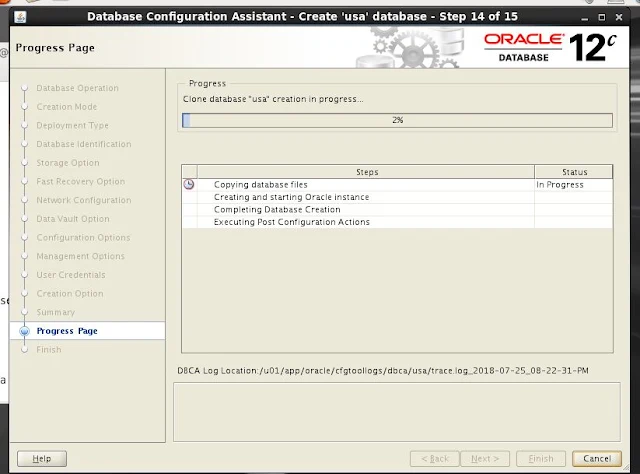The height and width of the screenshot is (474, 640).
Task: Click the empty message box below log location
Action: (397, 412)
